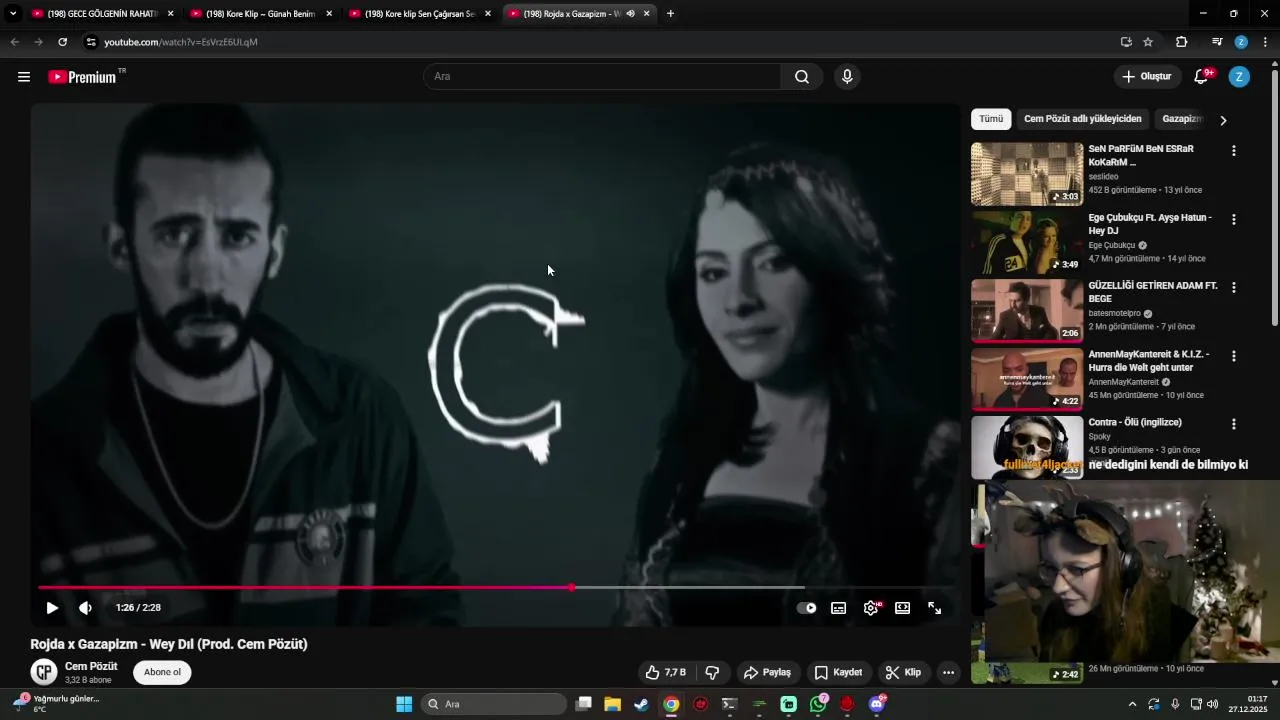
Task: Open options menu for AnnenMayKantereit video
Action: [x=1233, y=356]
